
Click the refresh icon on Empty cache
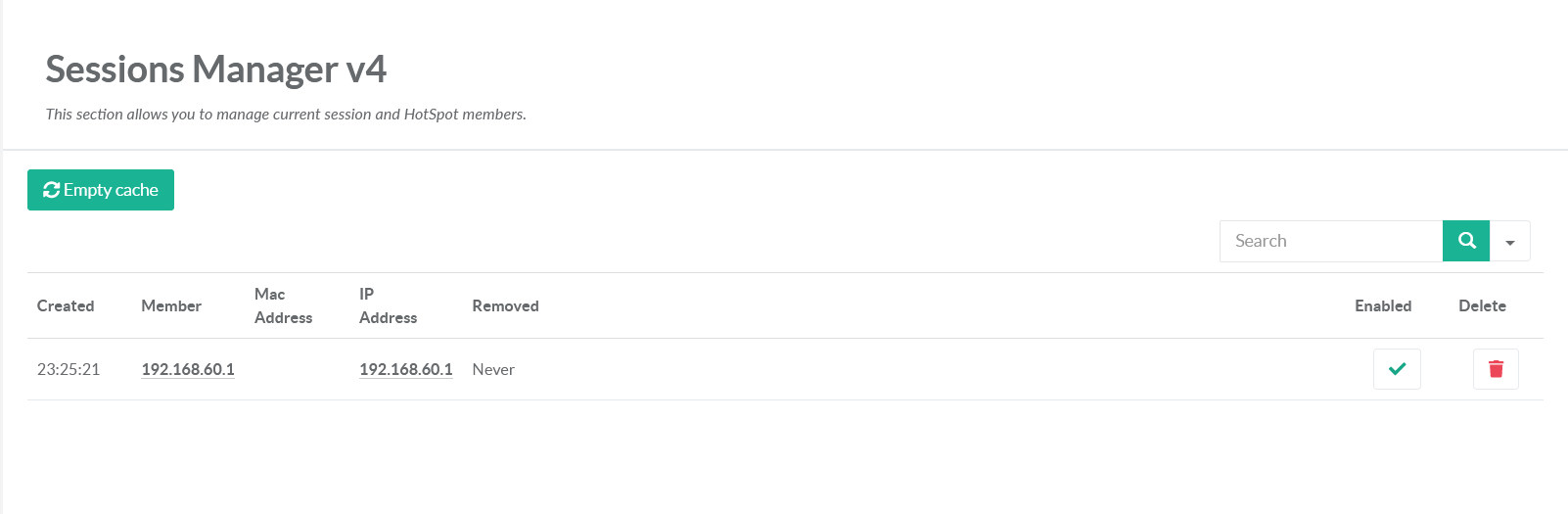52,190
